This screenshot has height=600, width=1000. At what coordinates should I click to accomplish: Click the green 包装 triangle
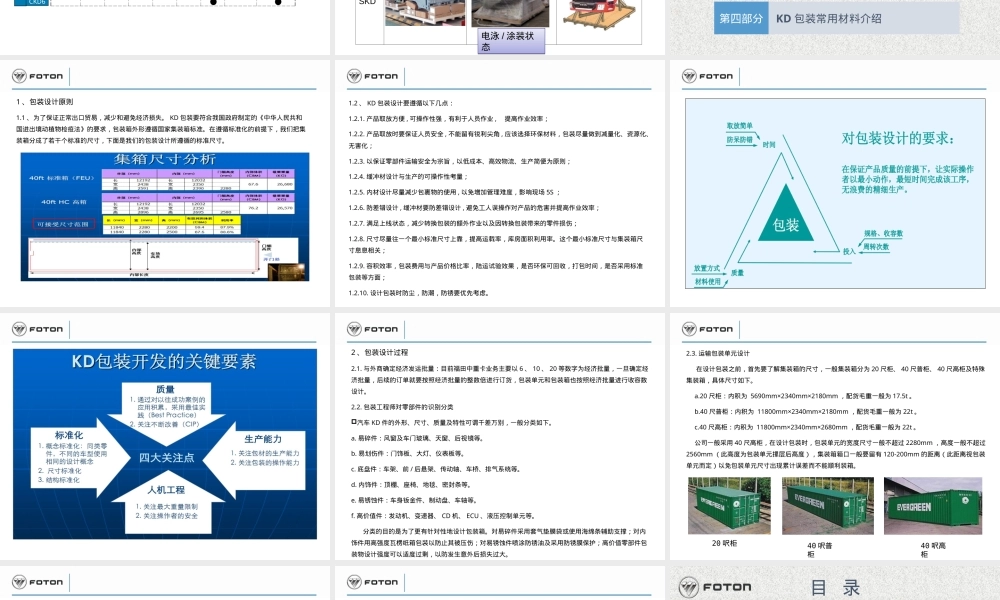coord(786,216)
